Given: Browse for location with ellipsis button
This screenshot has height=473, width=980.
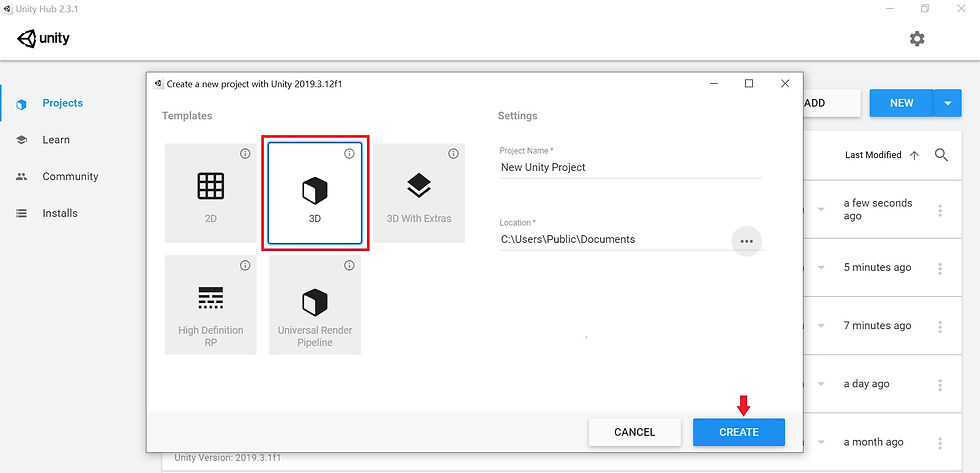Looking at the screenshot, I should (x=746, y=241).
